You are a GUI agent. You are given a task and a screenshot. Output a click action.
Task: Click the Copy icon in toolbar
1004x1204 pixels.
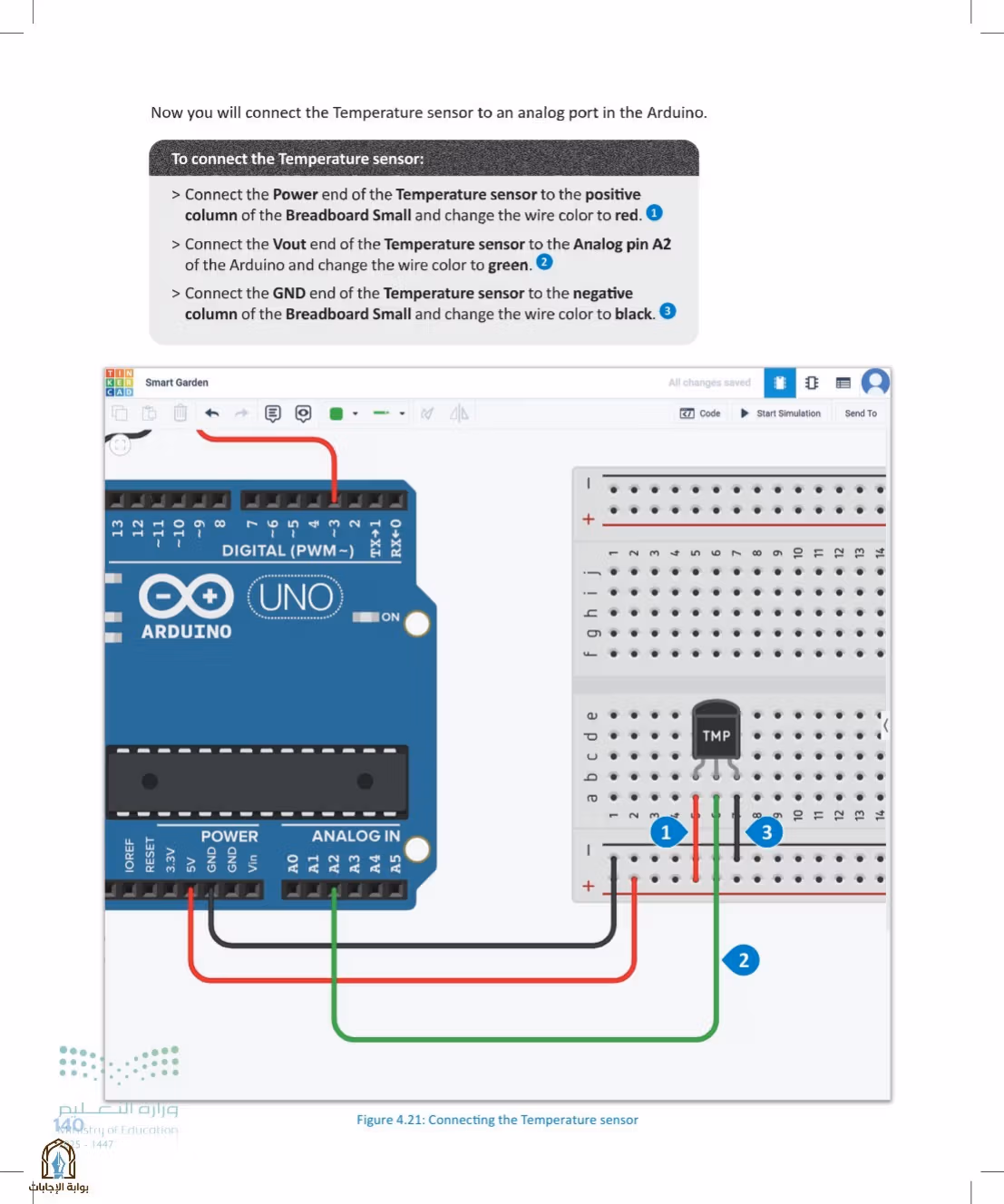point(120,413)
